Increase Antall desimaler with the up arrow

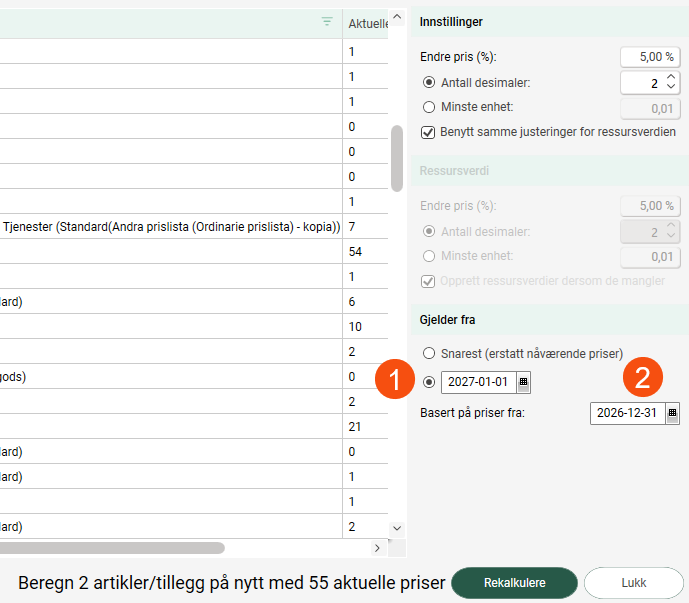(671, 77)
